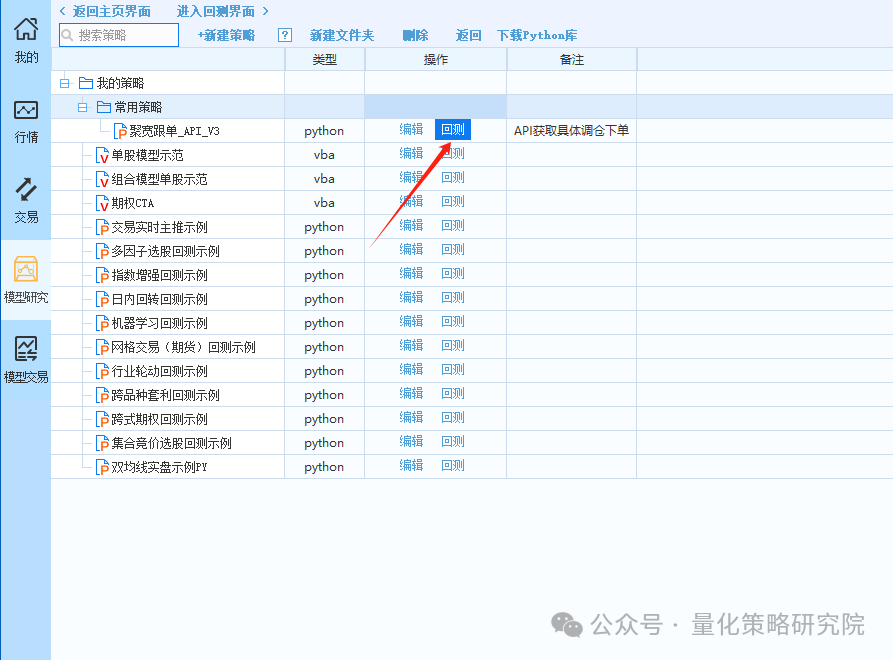Collapse the 我的策略 tree node
This screenshot has height=660, width=893.
click(65, 83)
